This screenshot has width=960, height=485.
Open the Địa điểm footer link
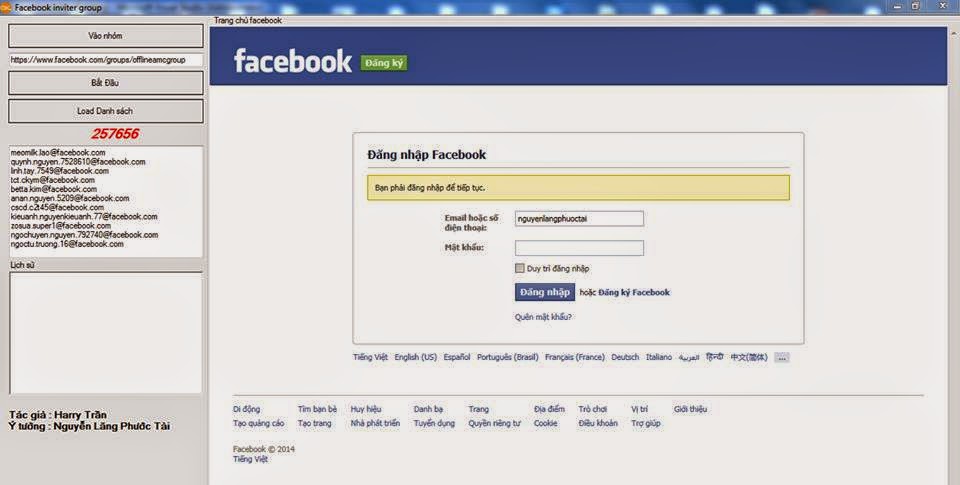click(x=549, y=409)
